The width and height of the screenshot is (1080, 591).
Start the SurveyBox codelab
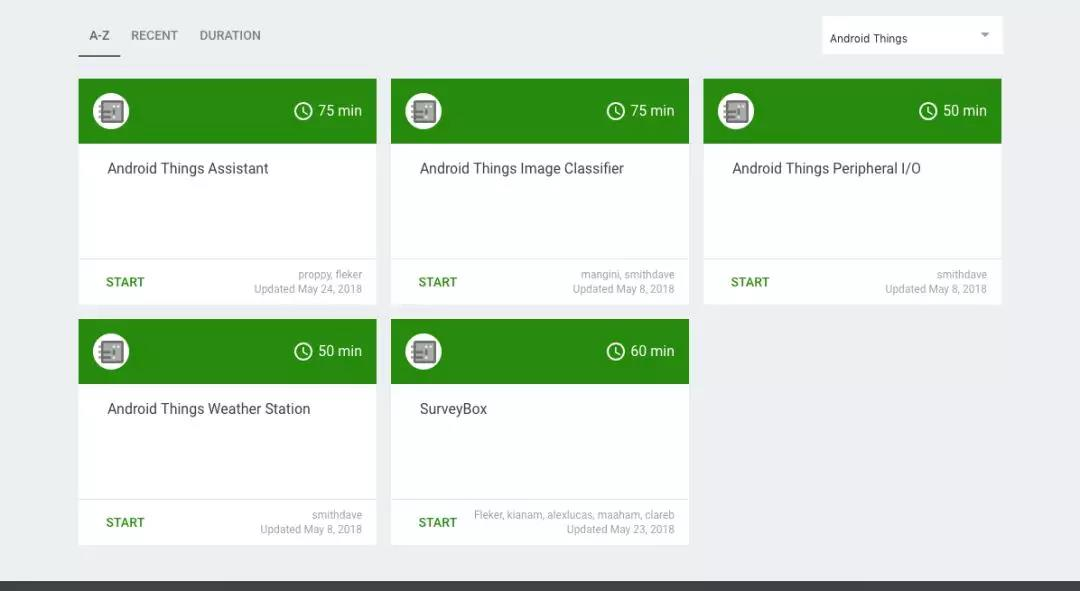point(437,522)
